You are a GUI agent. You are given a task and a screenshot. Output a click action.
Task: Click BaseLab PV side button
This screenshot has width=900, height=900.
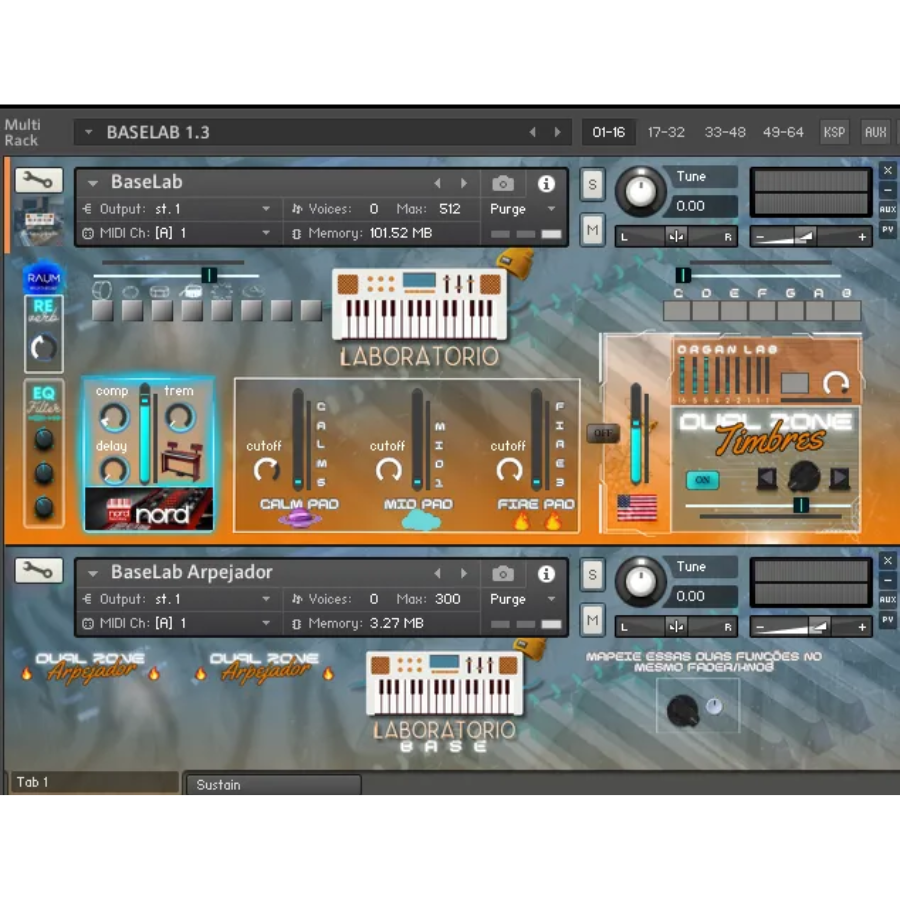click(887, 230)
